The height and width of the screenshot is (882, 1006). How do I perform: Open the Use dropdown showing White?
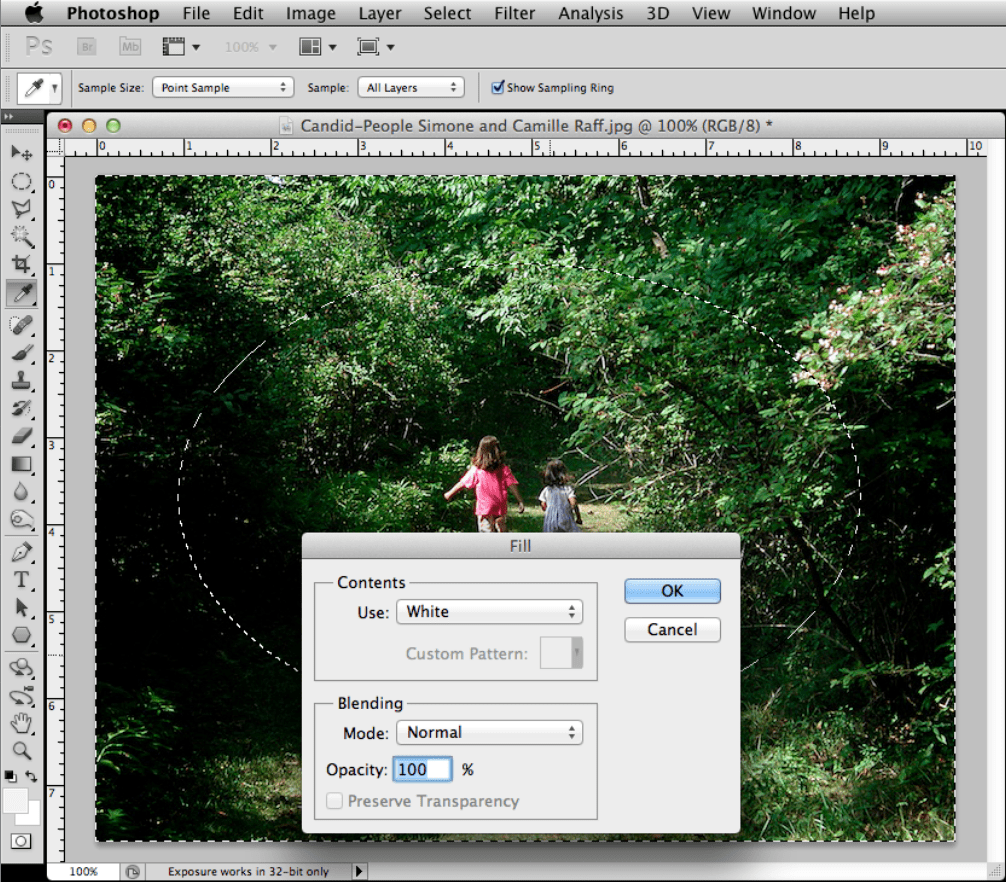coord(489,612)
